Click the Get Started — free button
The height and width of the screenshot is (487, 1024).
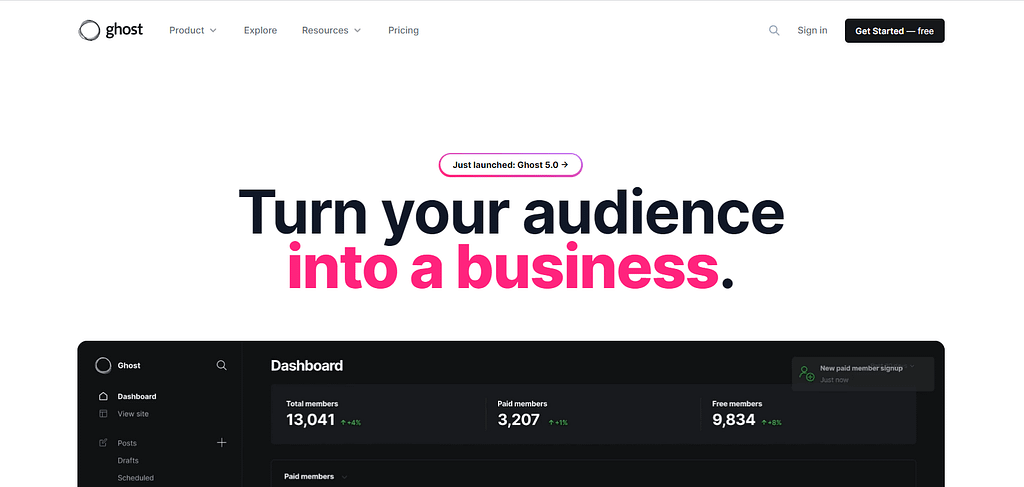[x=895, y=31]
